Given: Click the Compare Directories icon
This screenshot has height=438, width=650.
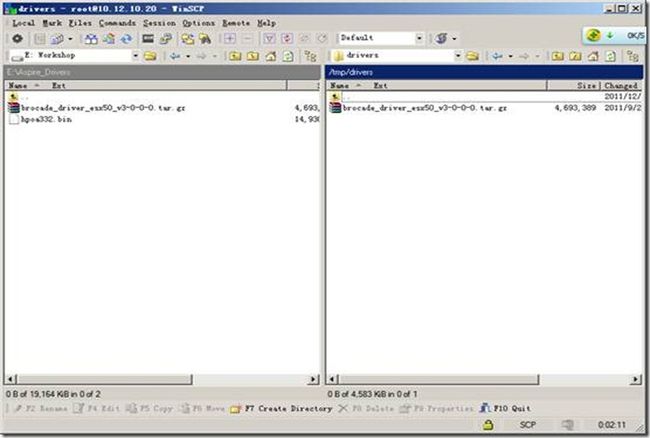Looking at the screenshot, I should [x=91, y=39].
